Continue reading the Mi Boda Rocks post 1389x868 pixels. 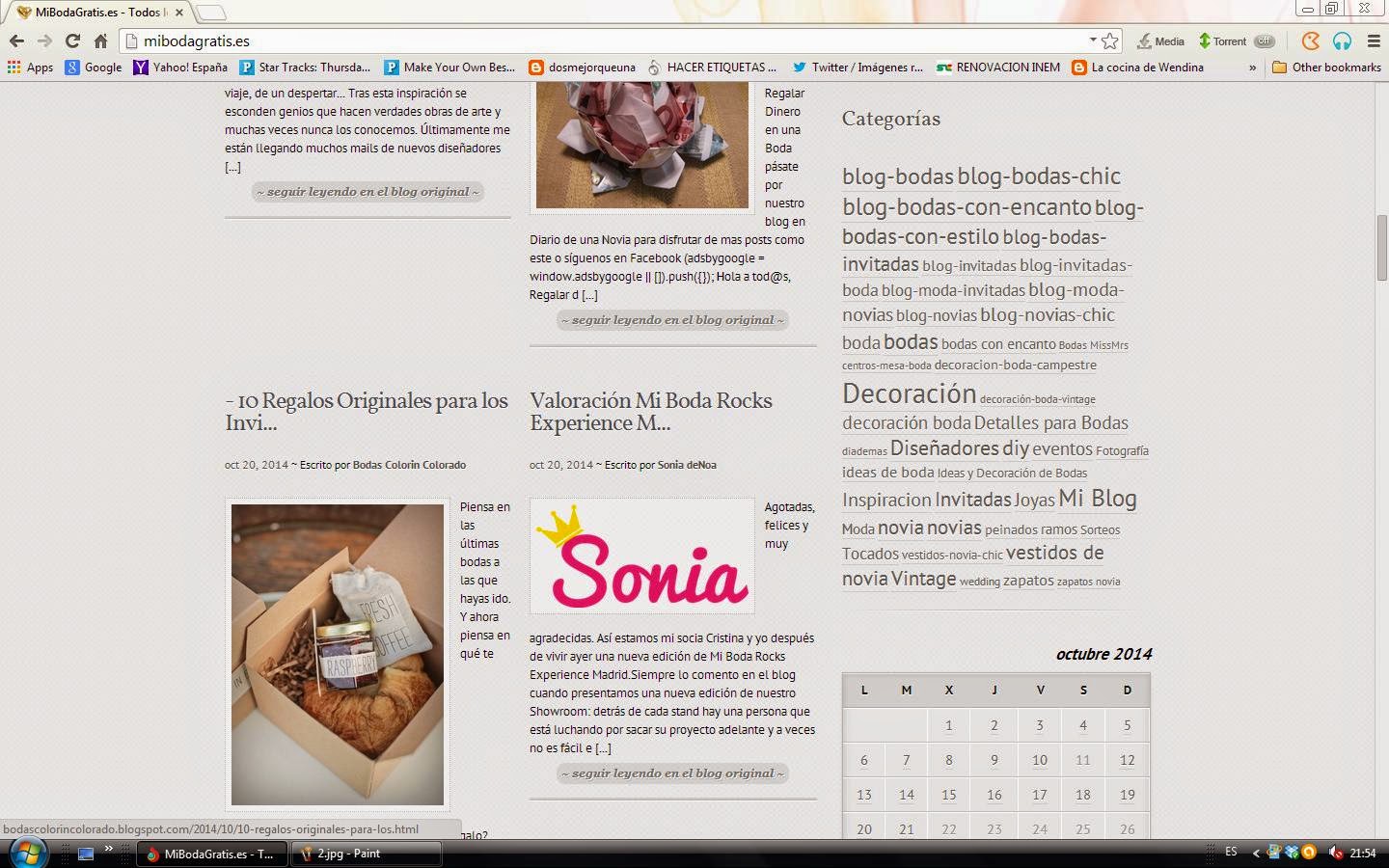coord(672,773)
